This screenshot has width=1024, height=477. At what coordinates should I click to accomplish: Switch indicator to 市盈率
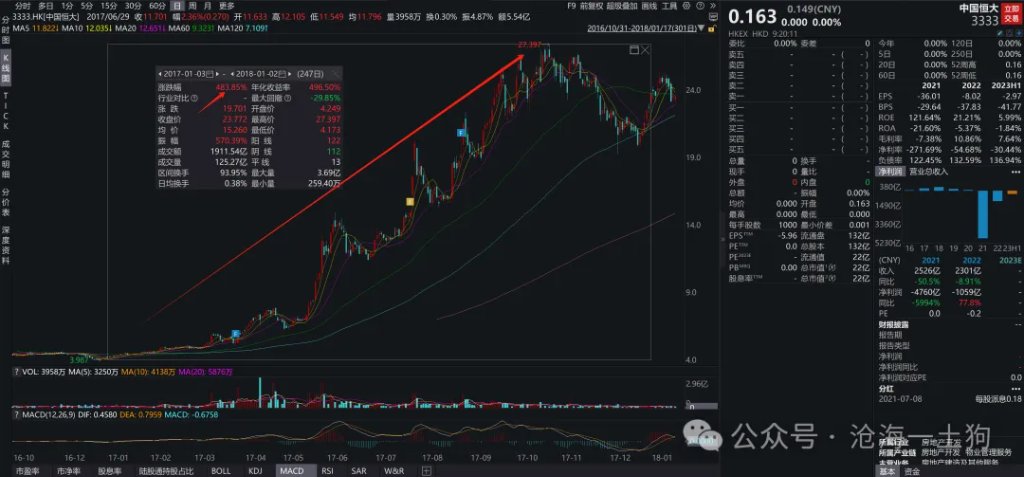tap(27, 470)
